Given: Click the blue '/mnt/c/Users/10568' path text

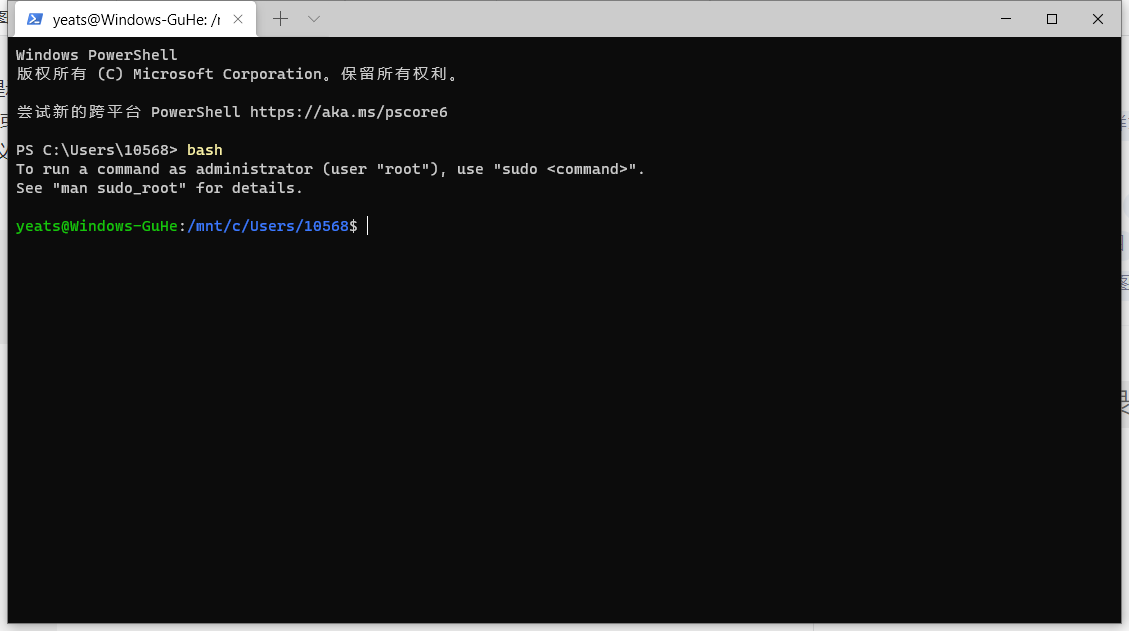Looking at the screenshot, I should point(268,226).
